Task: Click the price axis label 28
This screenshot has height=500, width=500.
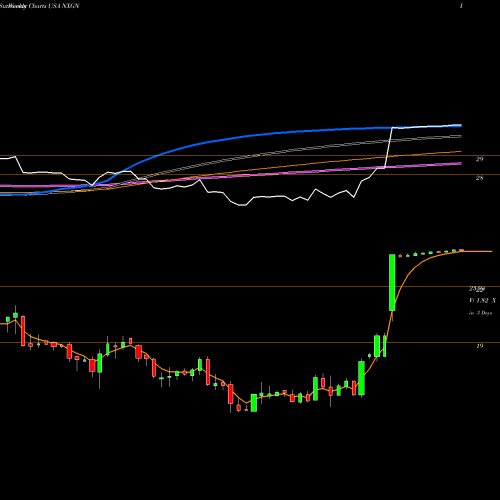Action: 479,178
